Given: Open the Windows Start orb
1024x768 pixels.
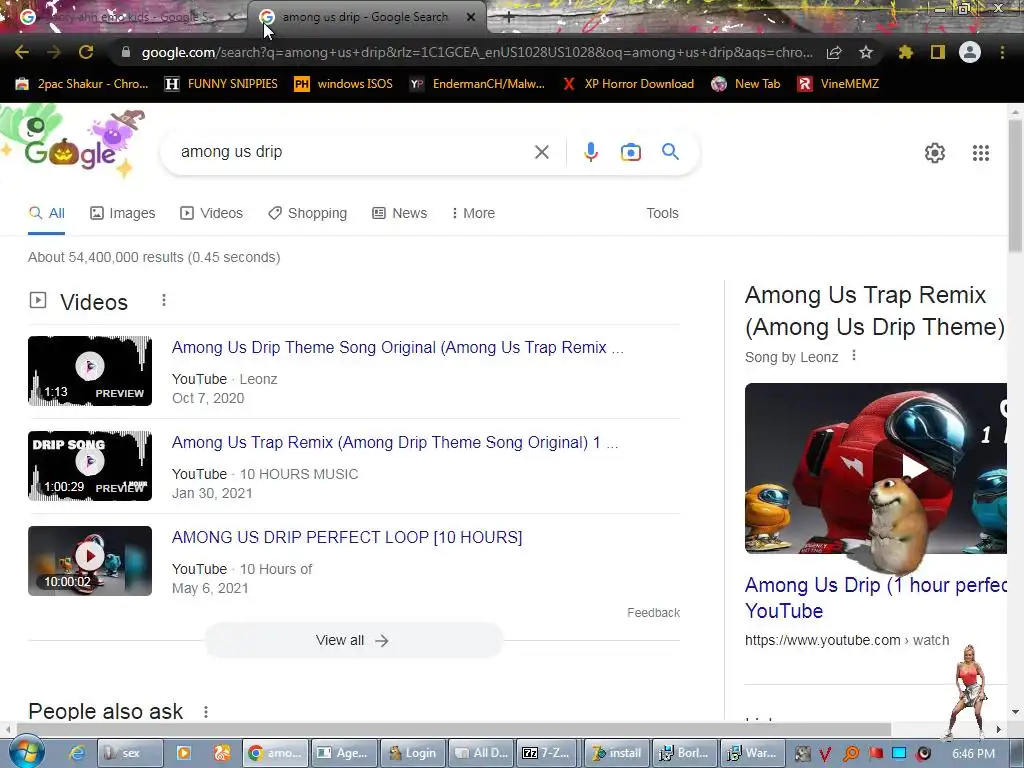Looking at the screenshot, I should coord(26,751).
